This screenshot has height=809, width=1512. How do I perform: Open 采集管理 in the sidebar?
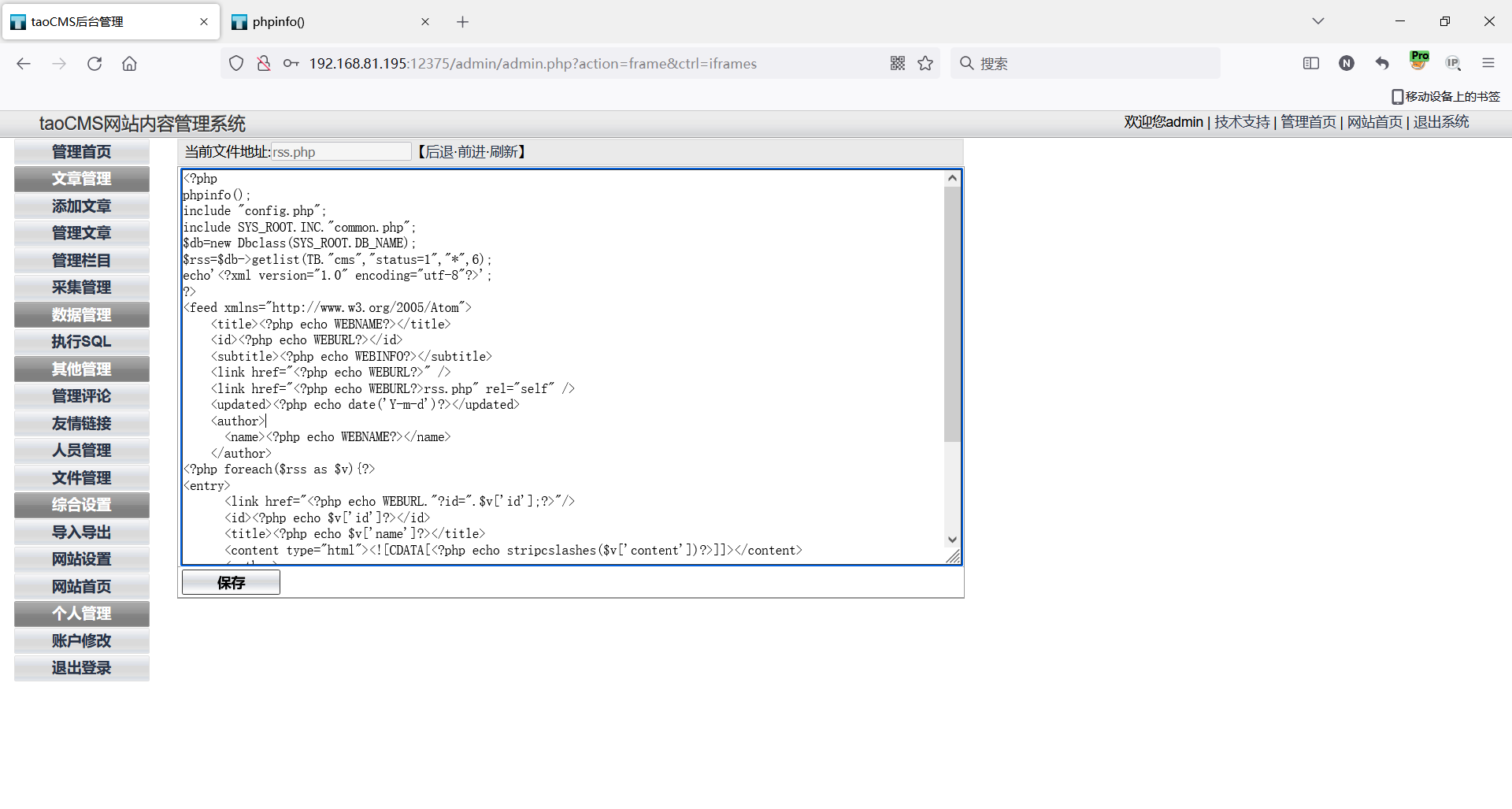82,288
